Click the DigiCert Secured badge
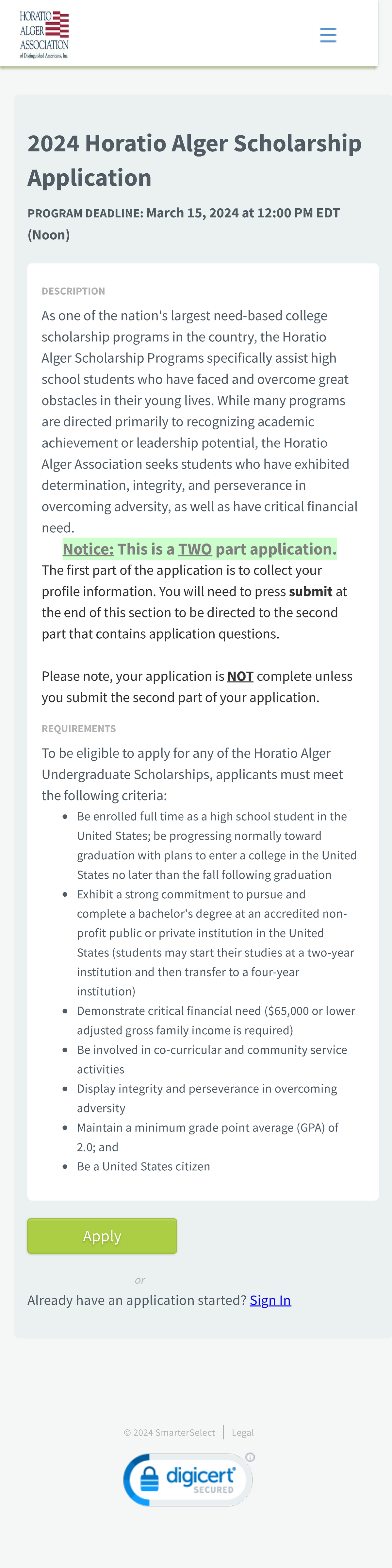 (x=188, y=1480)
